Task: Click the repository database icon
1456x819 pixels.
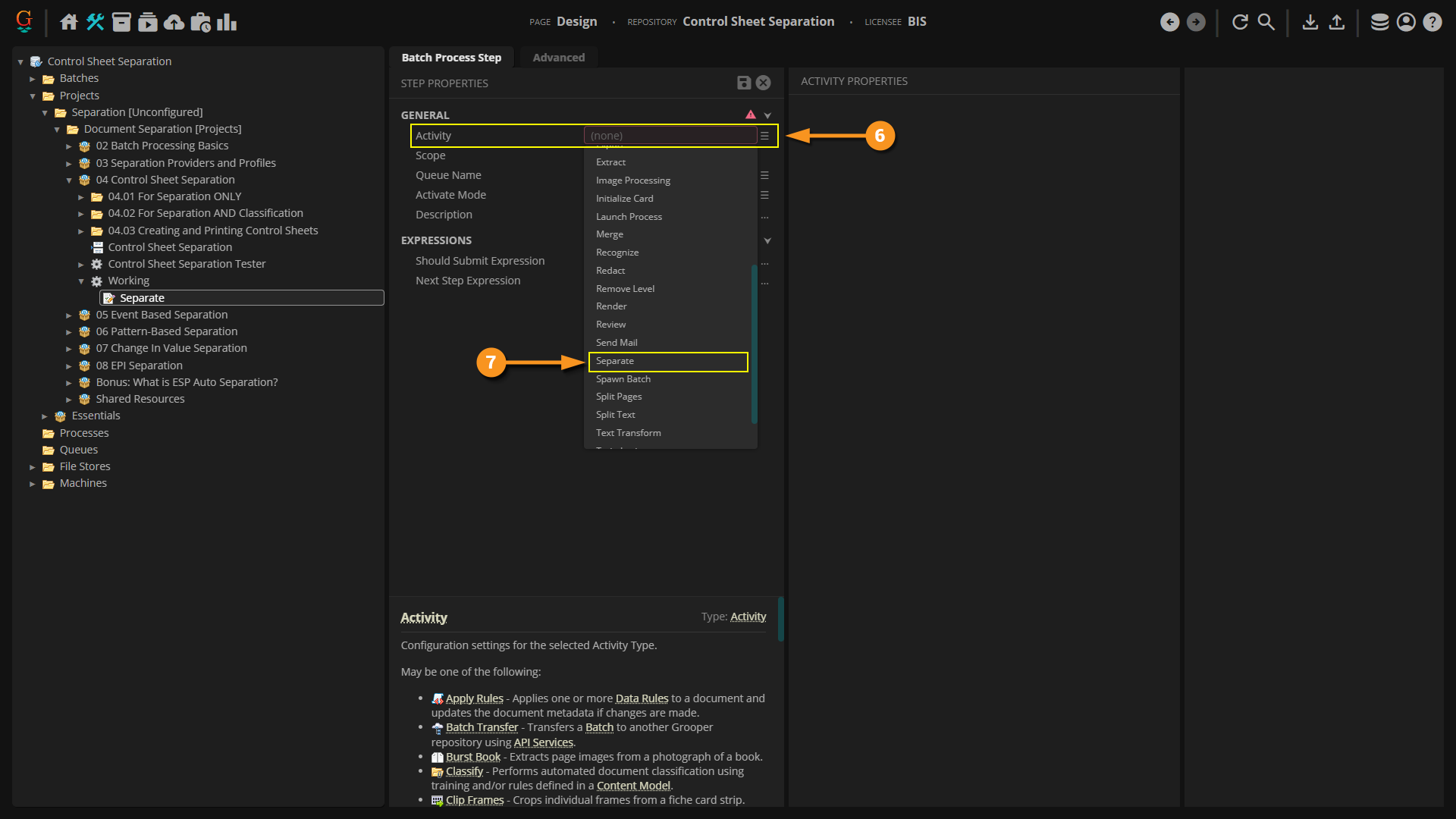Action: [1379, 22]
